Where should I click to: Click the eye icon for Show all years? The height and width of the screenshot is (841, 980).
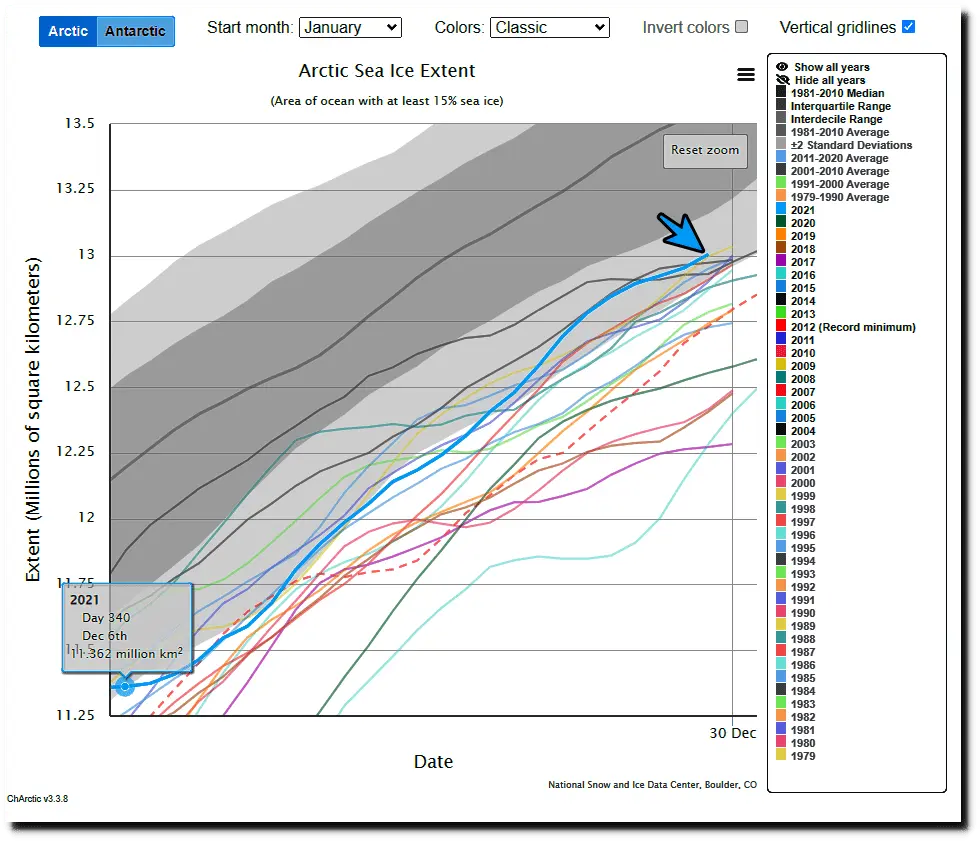click(782, 67)
